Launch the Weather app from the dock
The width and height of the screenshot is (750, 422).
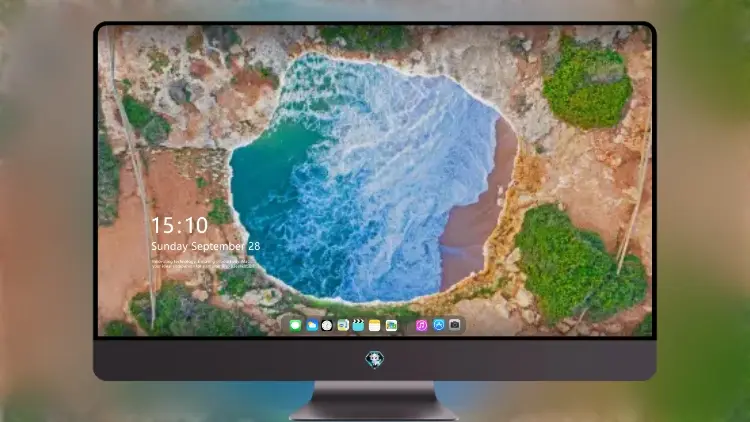click(x=312, y=325)
